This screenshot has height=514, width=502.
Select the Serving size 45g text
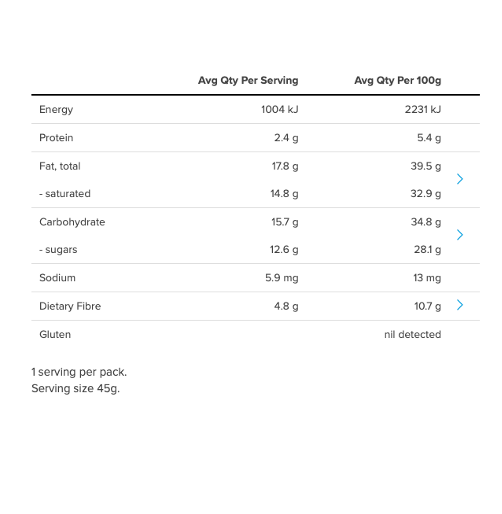(76, 389)
